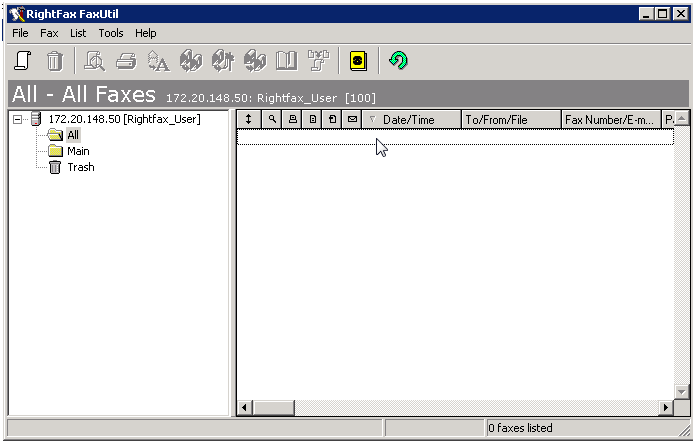Click the RightFax FaxUtil title bar icon
Image resolution: width=695 pixels, height=443 pixels.
[x=17, y=14]
